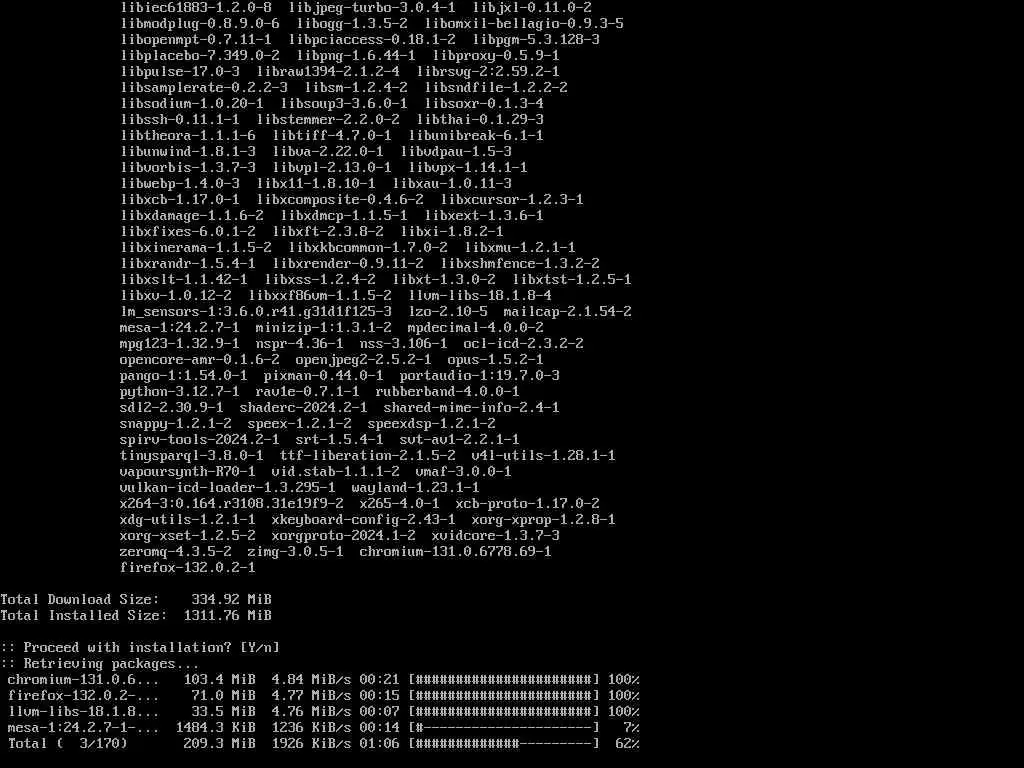
Task: Click the xdg-utils-1.2.1-1 package name
Action: click(187, 520)
